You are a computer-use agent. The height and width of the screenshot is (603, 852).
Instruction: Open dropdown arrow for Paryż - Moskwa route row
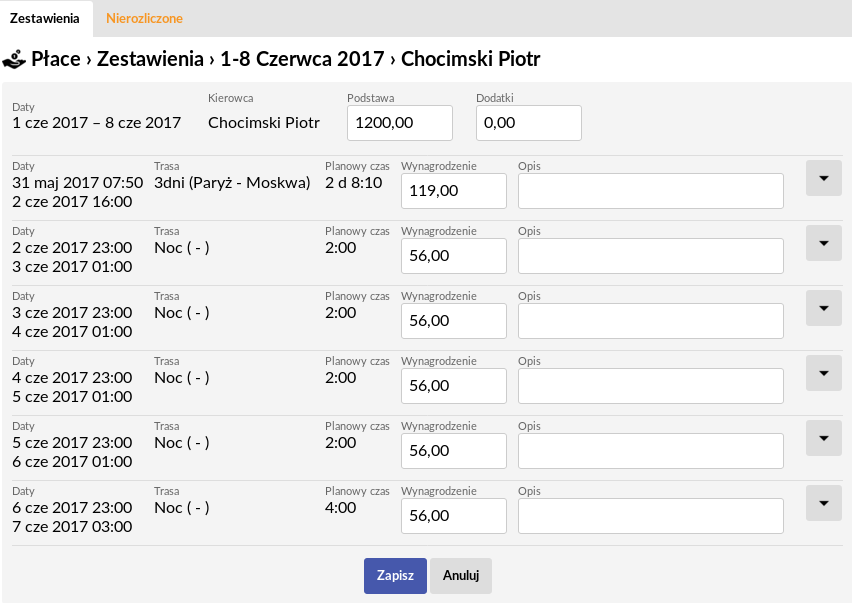click(x=824, y=178)
